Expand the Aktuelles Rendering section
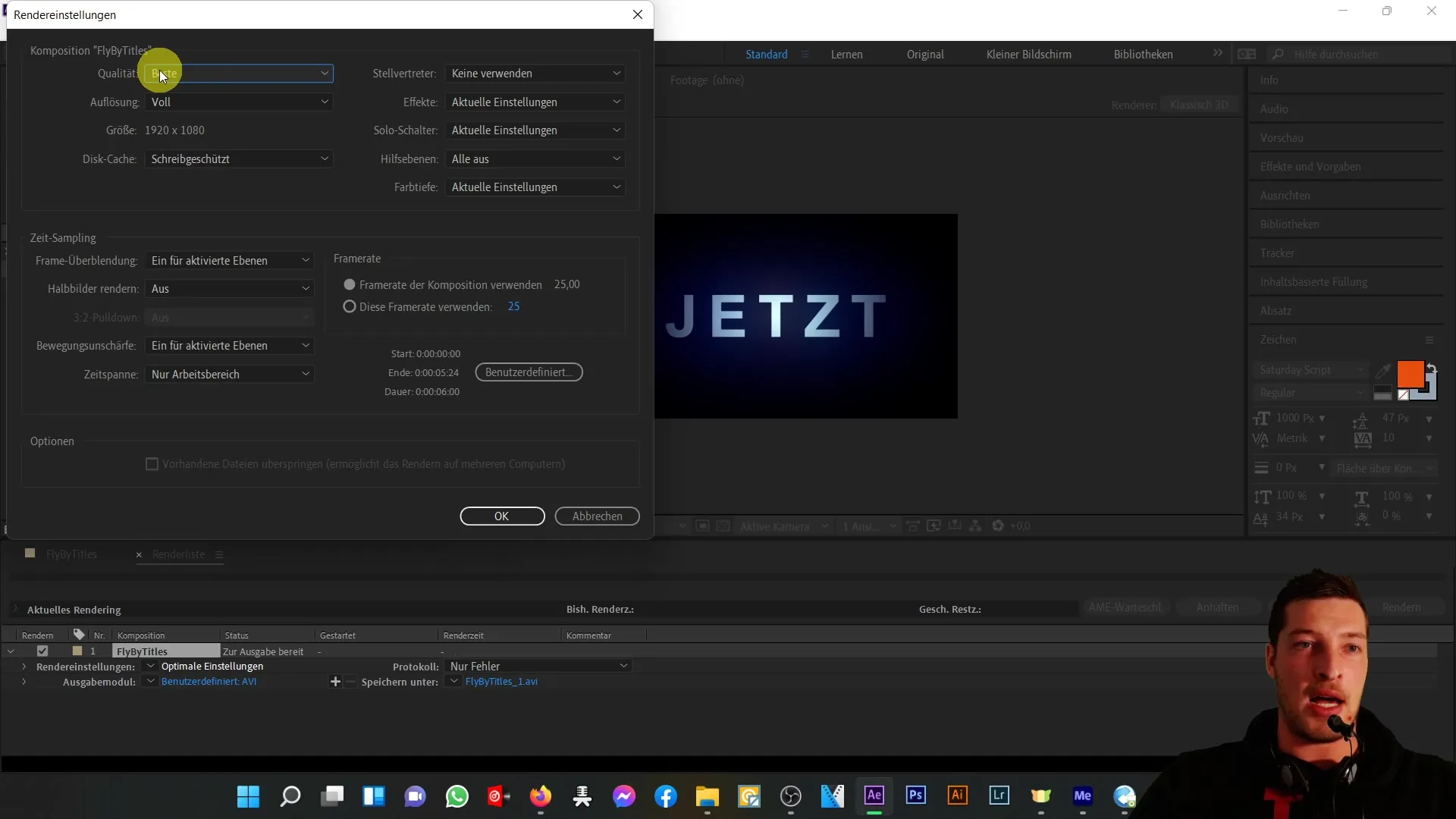 [15, 609]
